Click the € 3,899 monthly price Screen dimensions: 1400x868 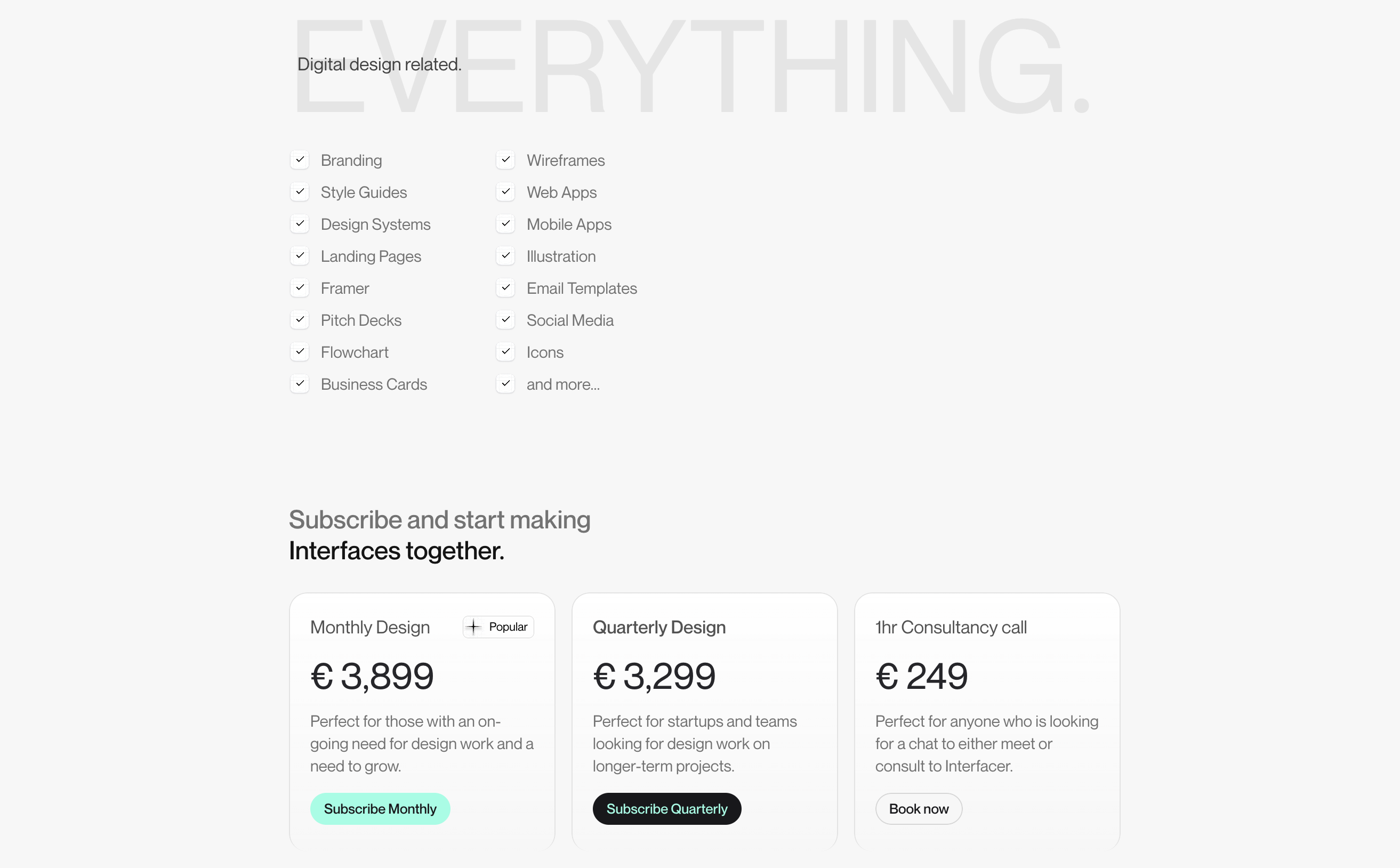372,676
